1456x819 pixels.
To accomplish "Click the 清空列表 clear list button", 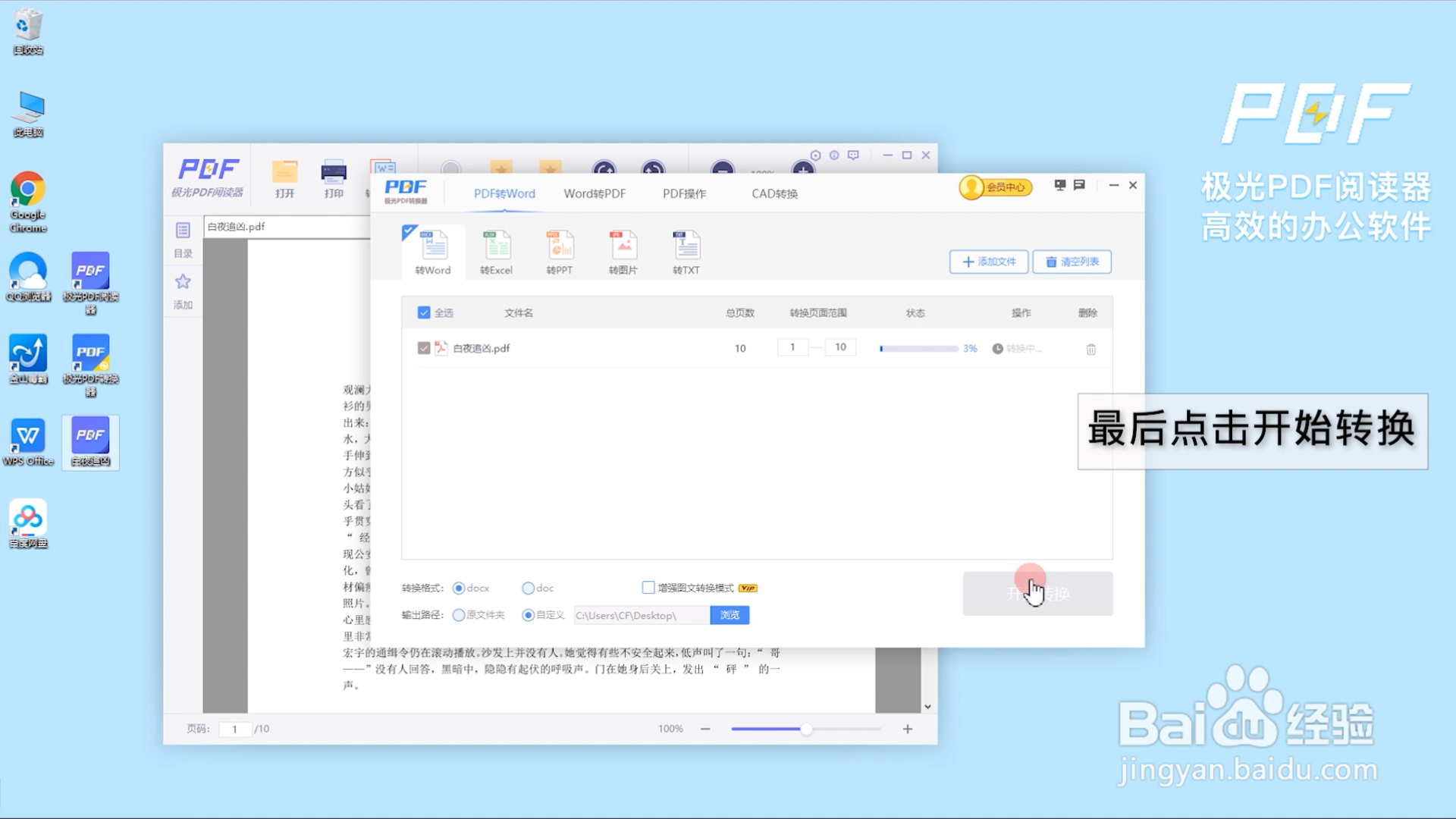I will (1072, 262).
